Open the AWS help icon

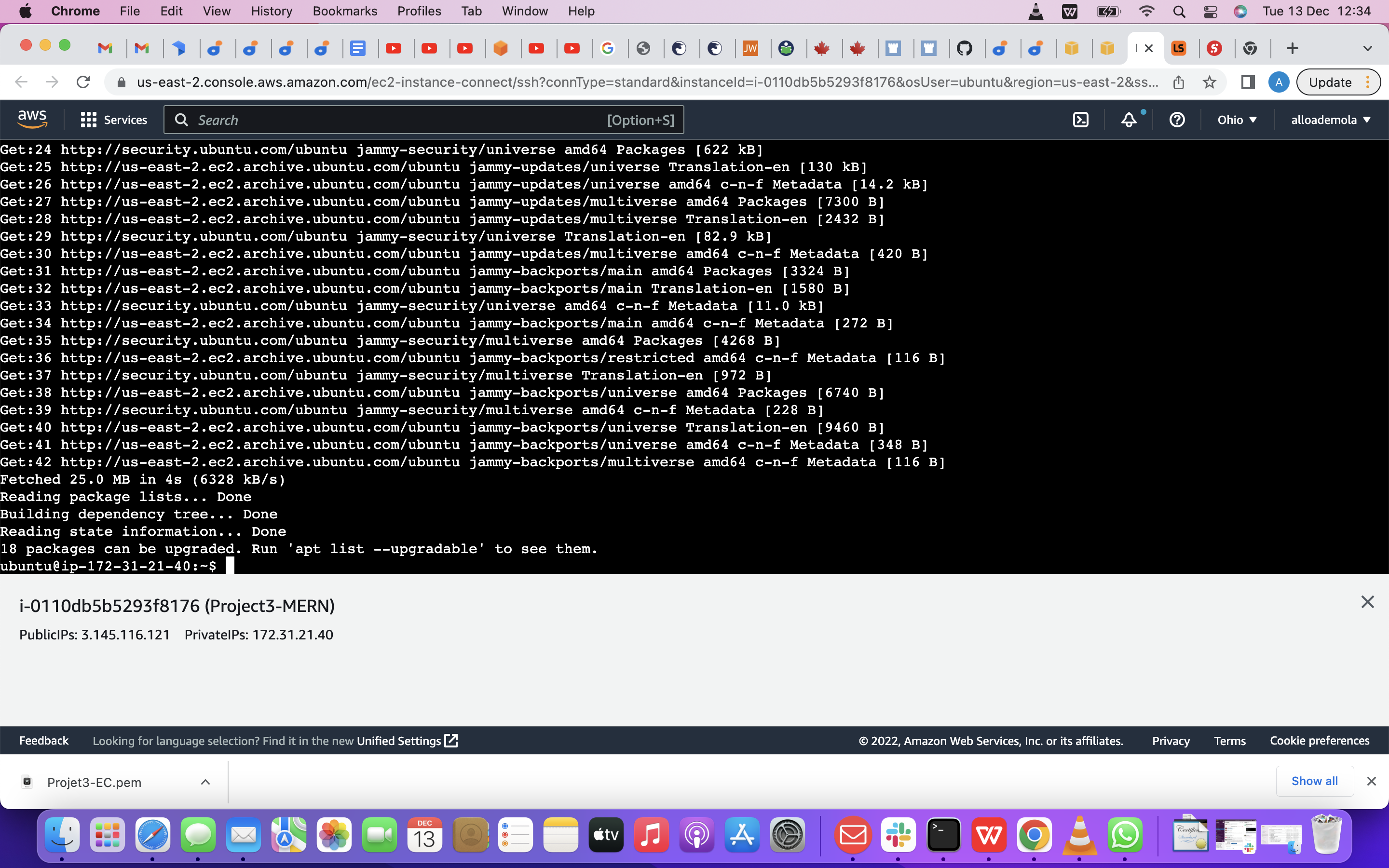tap(1177, 120)
